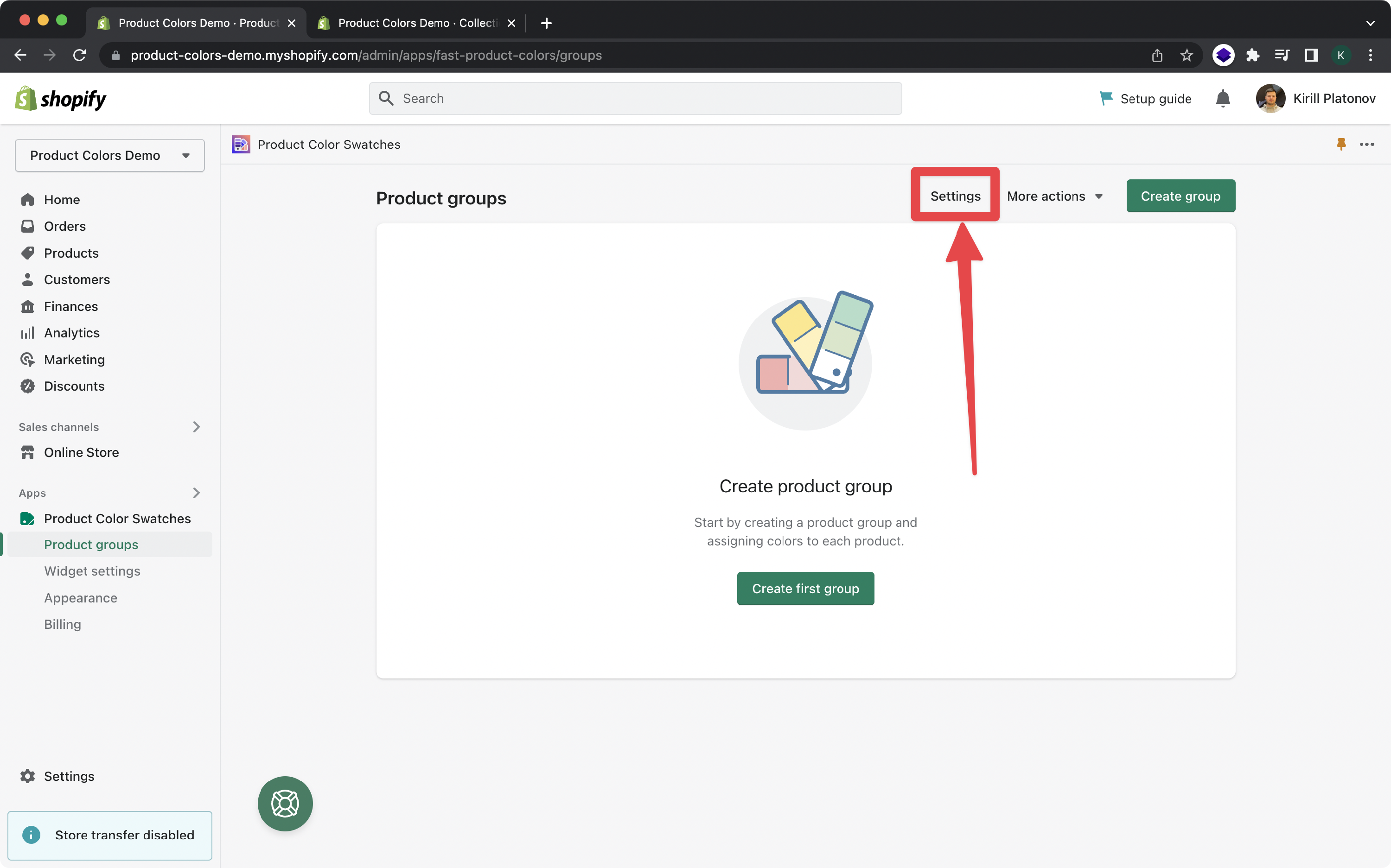The width and height of the screenshot is (1391, 868).
Task: Expand the More actions dropdown
Action: (1055, 196)
